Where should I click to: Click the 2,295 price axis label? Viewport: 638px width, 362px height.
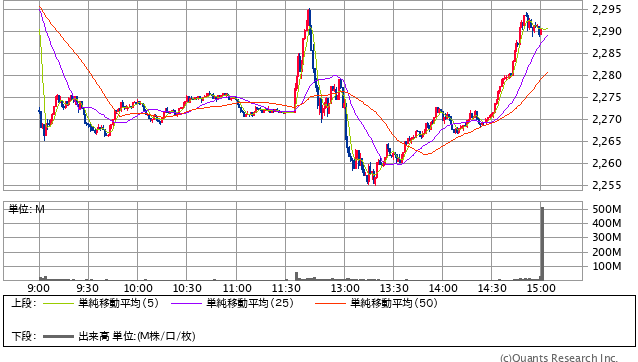(x=607, y=9)
